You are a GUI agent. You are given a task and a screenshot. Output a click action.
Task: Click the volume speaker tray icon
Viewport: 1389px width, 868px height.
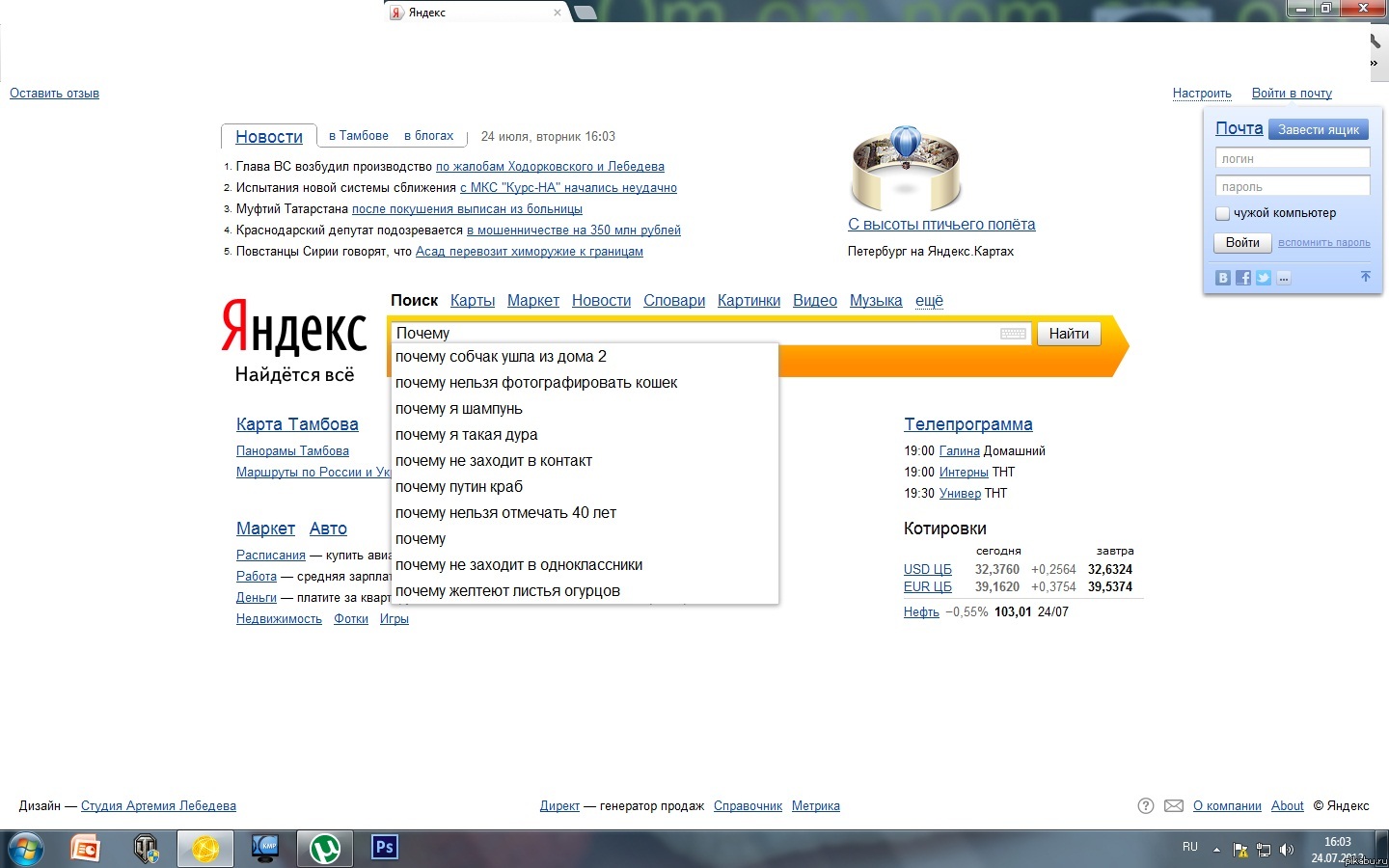tap(1286, 850)
